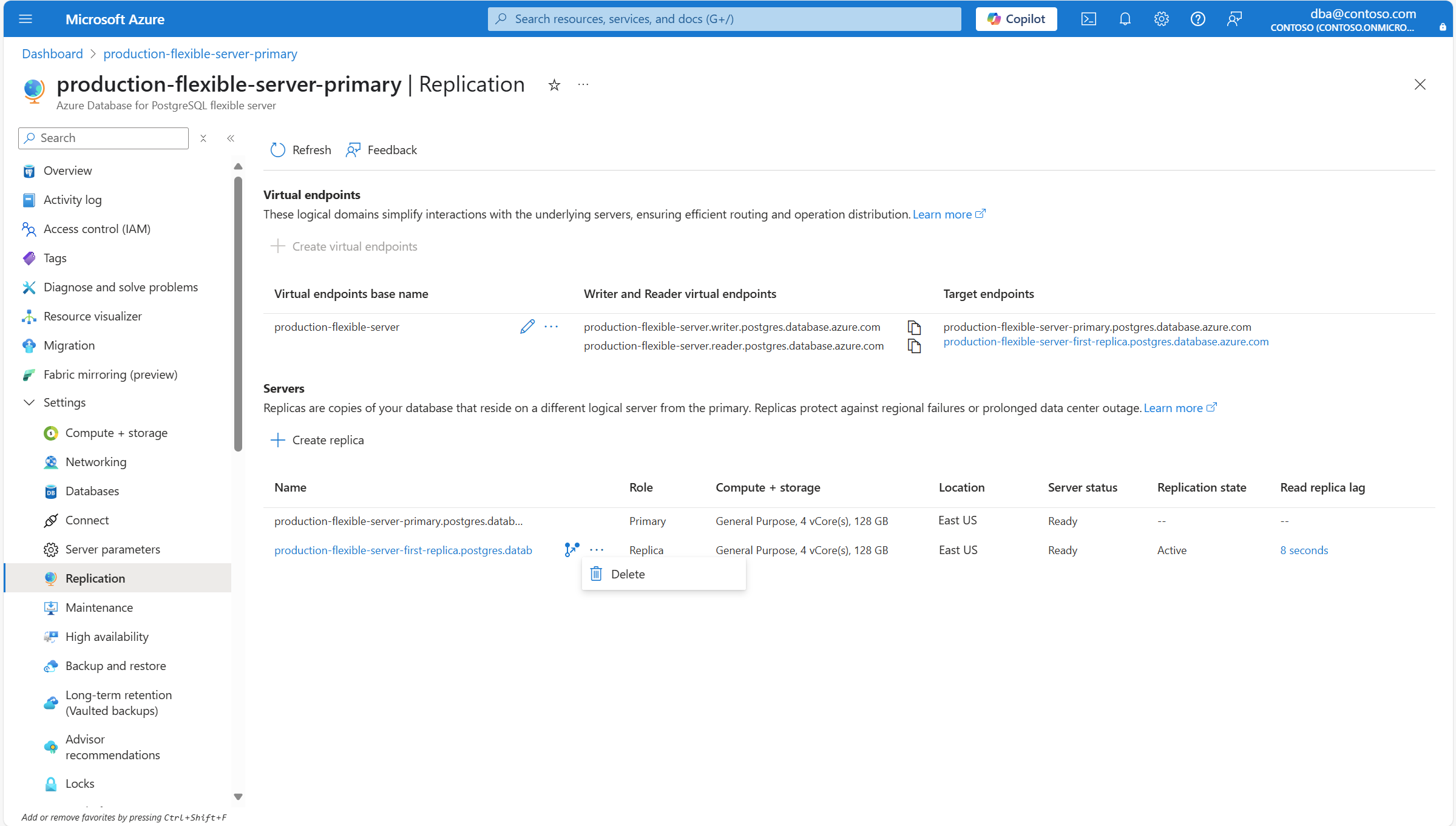1456x826 pixels.
Task: Copy the writer virtual endpoint address
Action: (914, 327)
